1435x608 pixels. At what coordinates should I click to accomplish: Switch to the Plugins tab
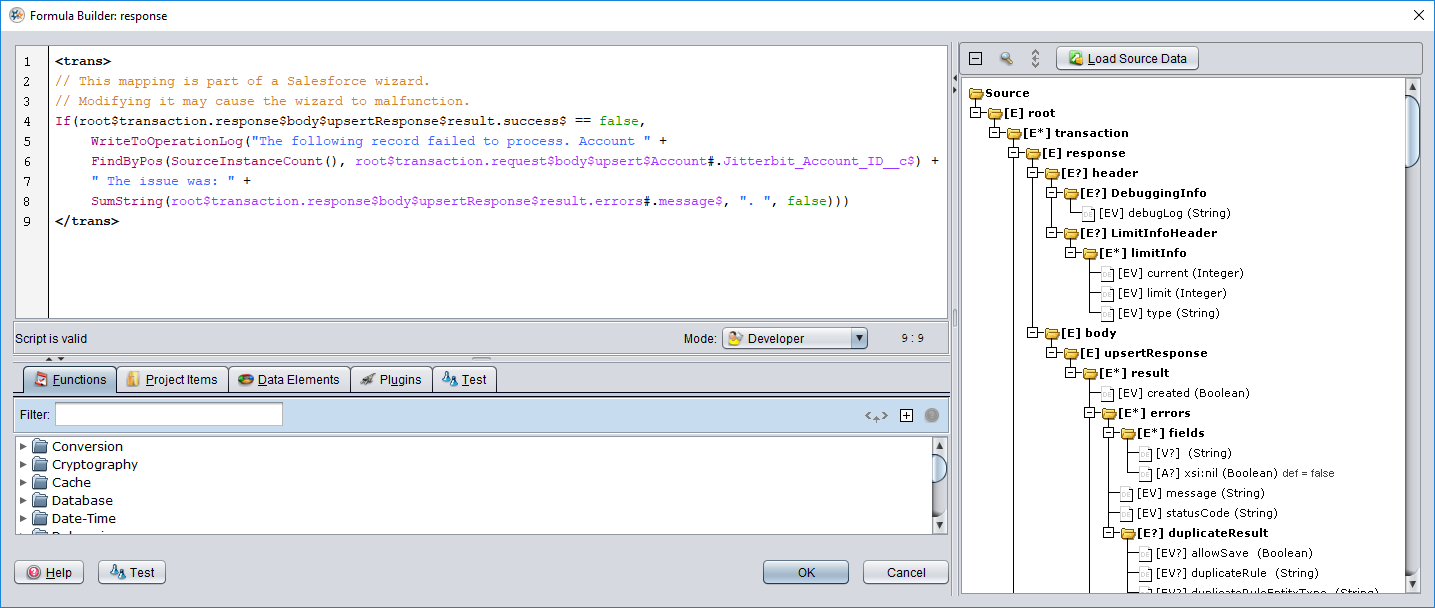[391, 380]
